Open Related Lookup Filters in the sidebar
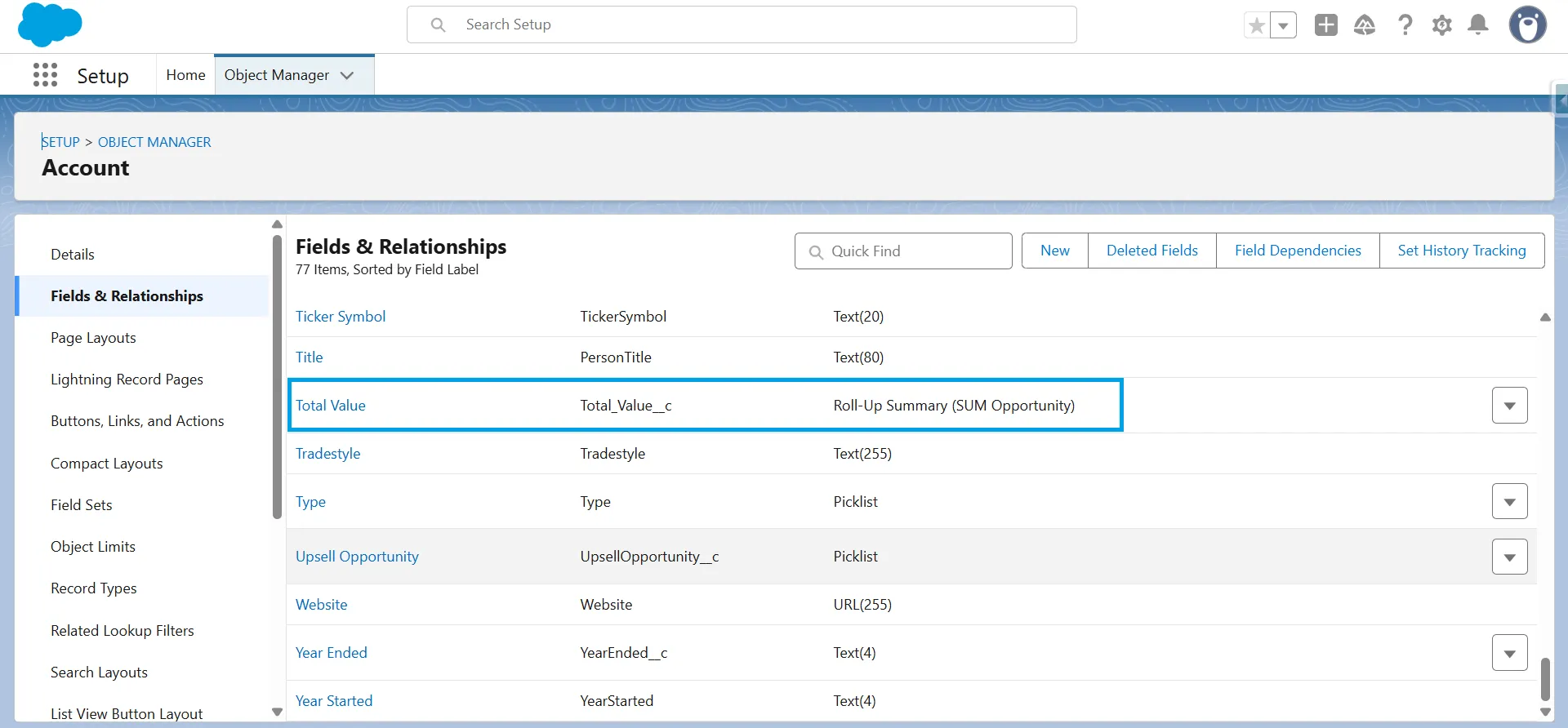 (122, 631)
